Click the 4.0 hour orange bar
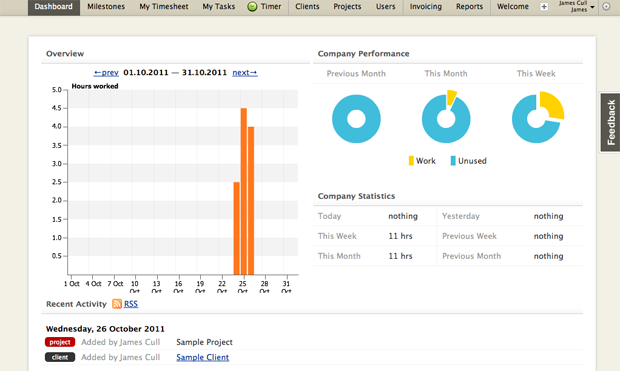Screen dimensions: 620x371 pyautogui.click(x=251, y=201)
